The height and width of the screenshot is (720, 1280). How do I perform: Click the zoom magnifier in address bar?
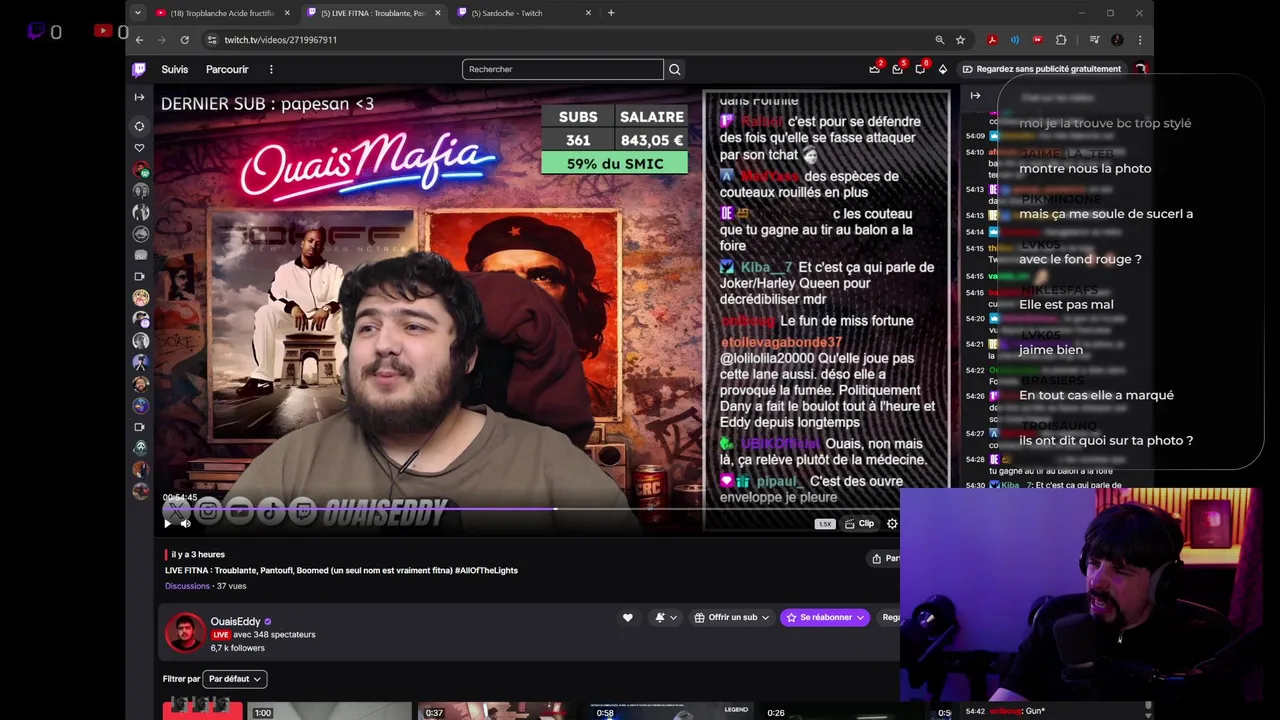[x=939, y=40]
